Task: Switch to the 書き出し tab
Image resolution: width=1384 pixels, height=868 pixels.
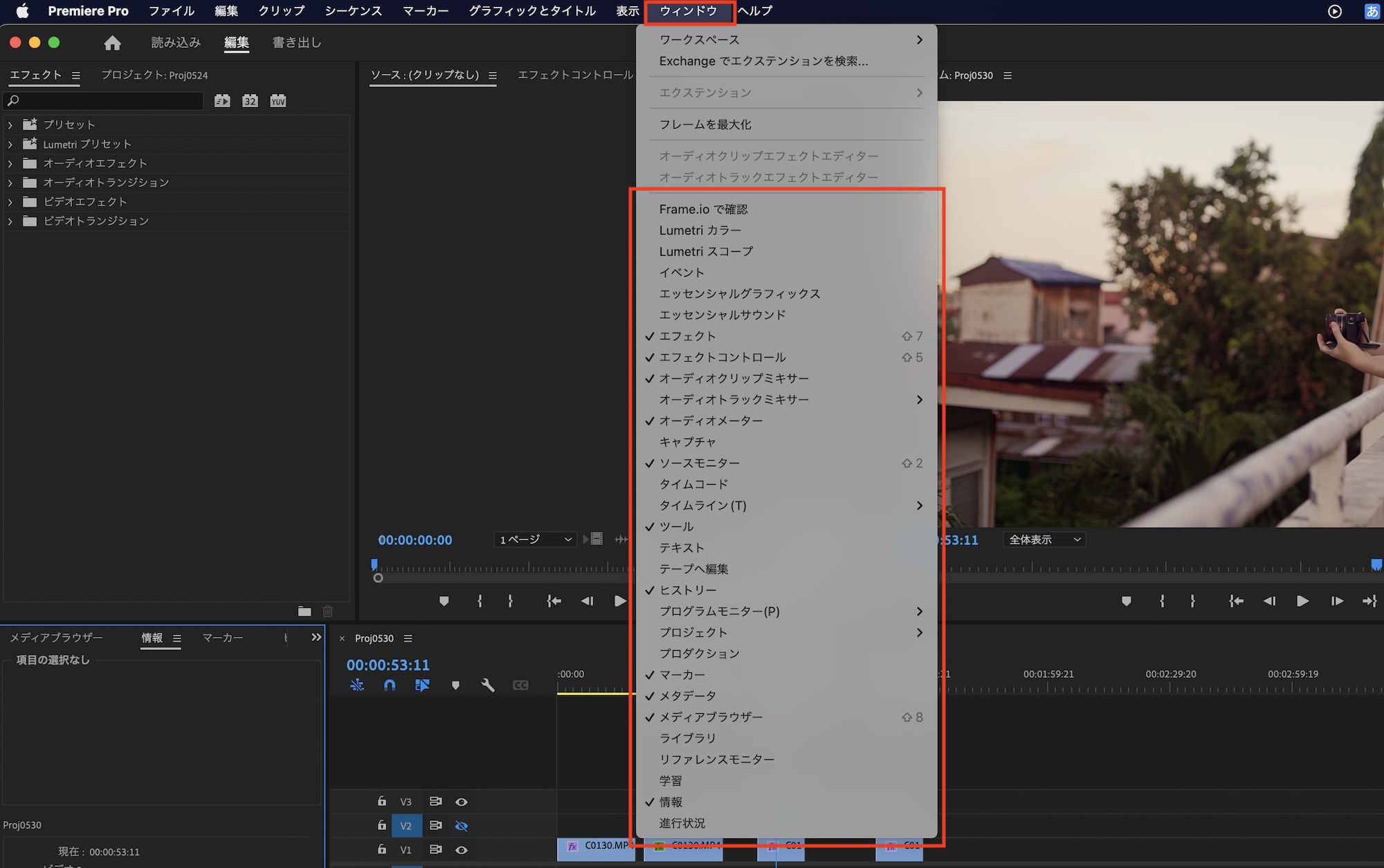Action: tap(297, 43)
